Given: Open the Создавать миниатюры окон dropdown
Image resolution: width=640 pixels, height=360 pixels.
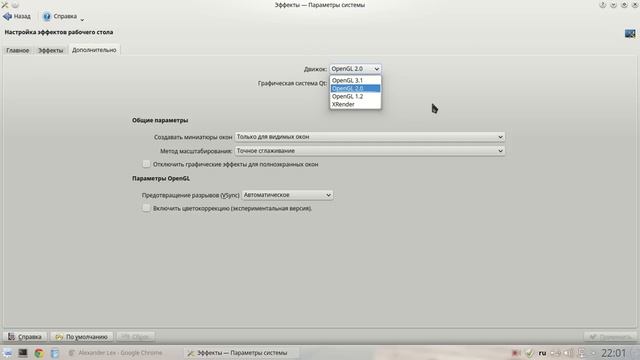Looking at the screenshot, I should click(370, 137).
